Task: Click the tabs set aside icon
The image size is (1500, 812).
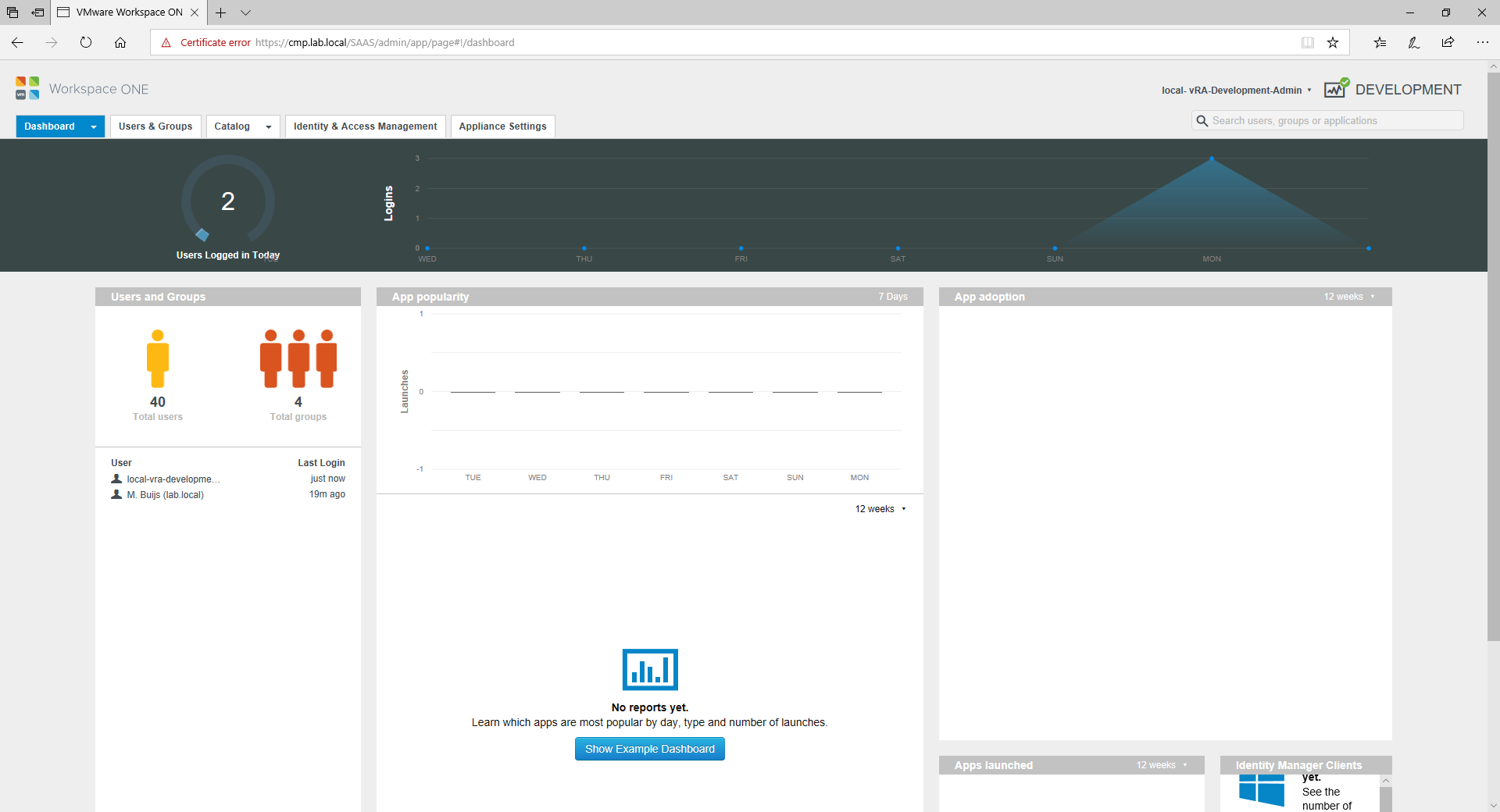Action: point(12,12)
